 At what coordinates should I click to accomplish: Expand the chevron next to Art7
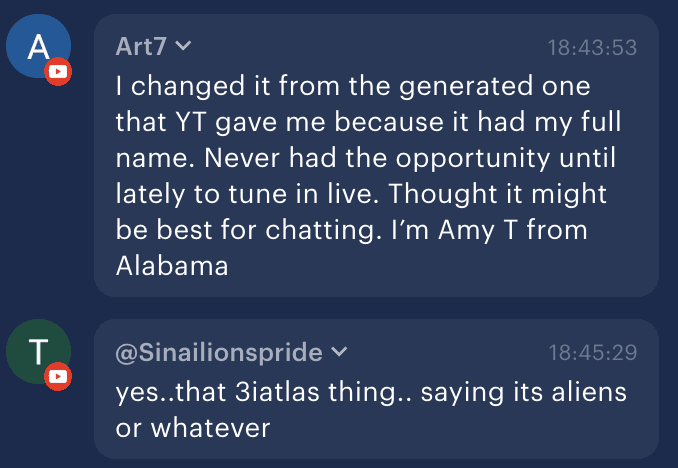click(183, 45)
